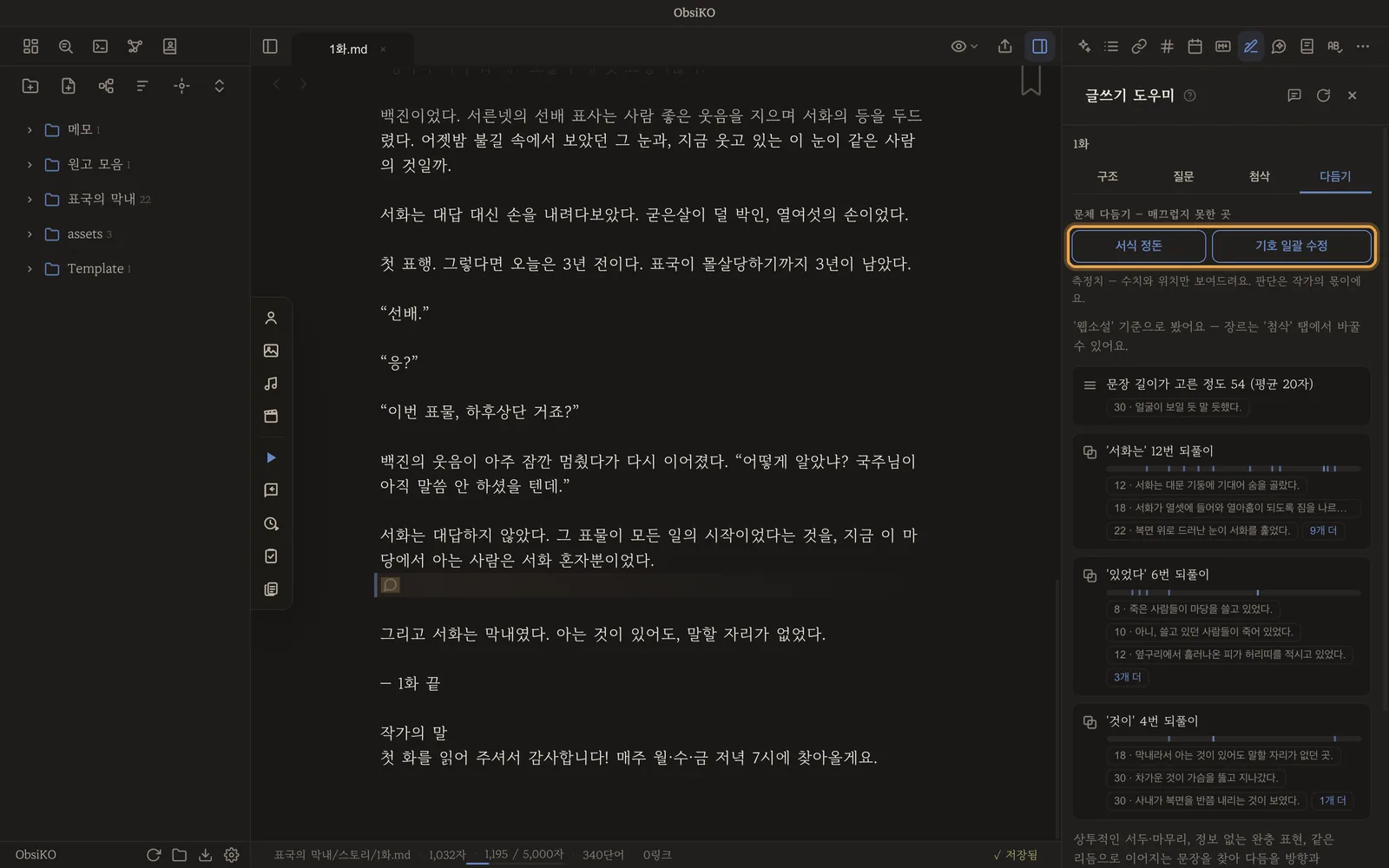The image size is (1389, 868).
Task: Collapse all folders with up-down chevrons icon
Action: point(220,86)
